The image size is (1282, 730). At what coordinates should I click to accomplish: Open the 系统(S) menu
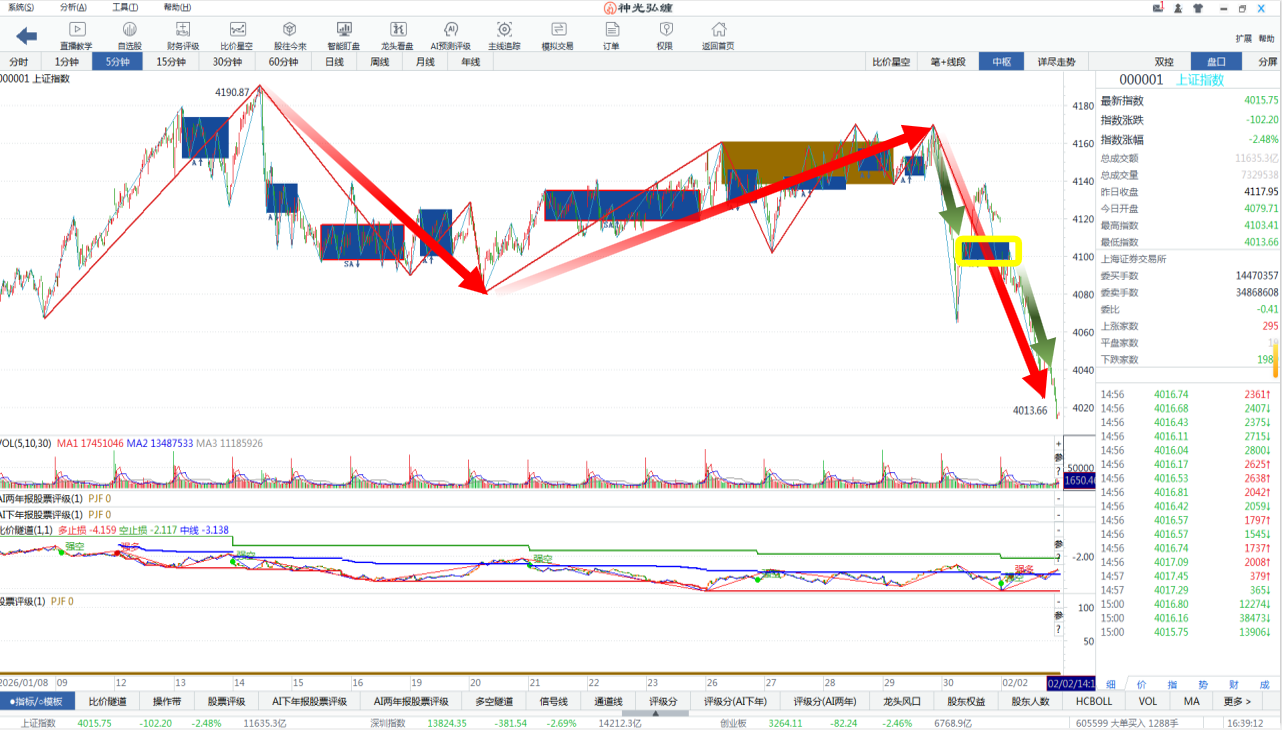coord(20,7)
